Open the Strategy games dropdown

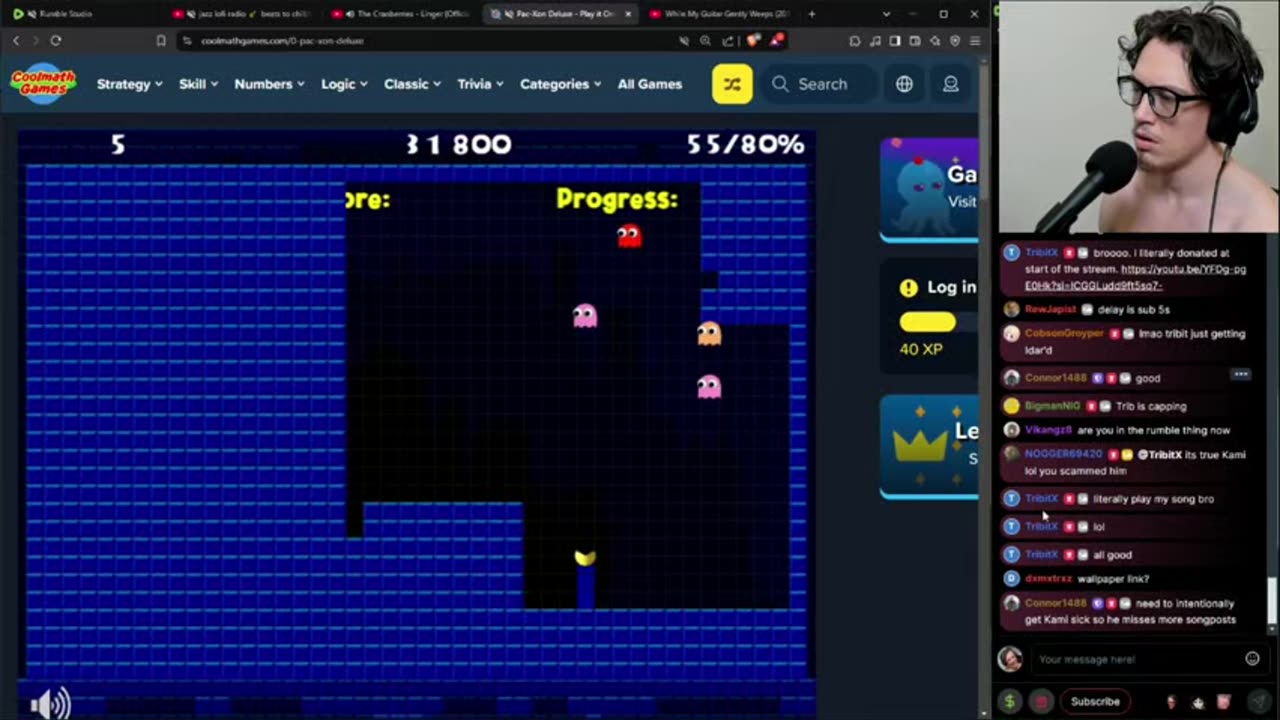[x=129, y=84]
